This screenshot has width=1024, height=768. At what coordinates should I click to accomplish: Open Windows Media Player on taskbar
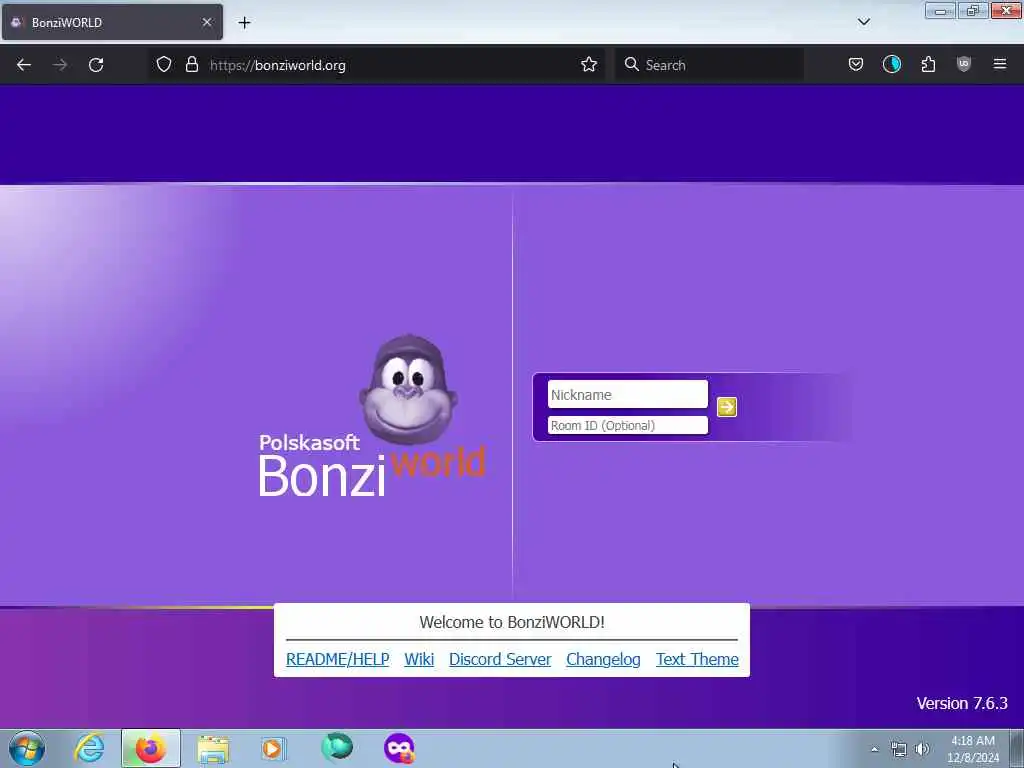click(x=274, y=748)
